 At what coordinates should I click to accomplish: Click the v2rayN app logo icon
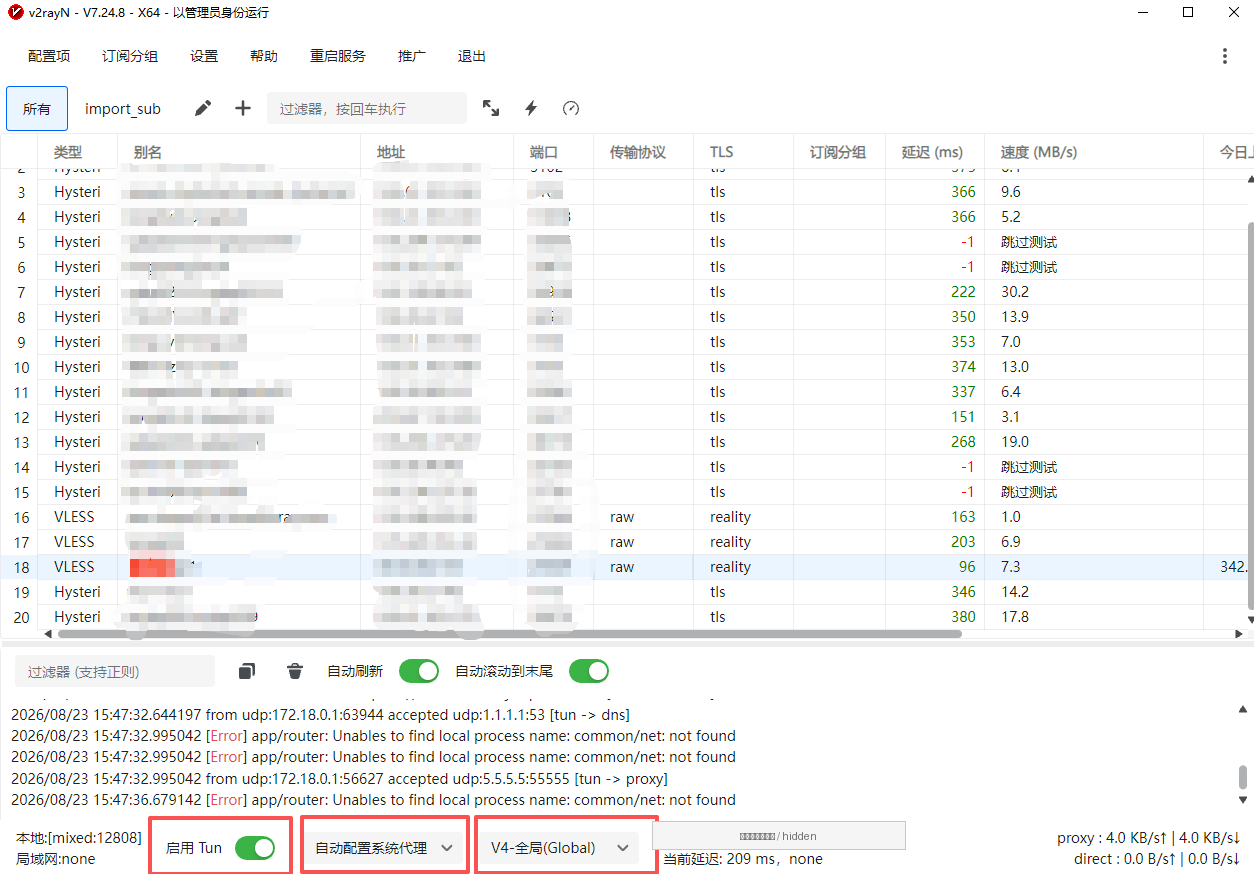tap(15, 13)
